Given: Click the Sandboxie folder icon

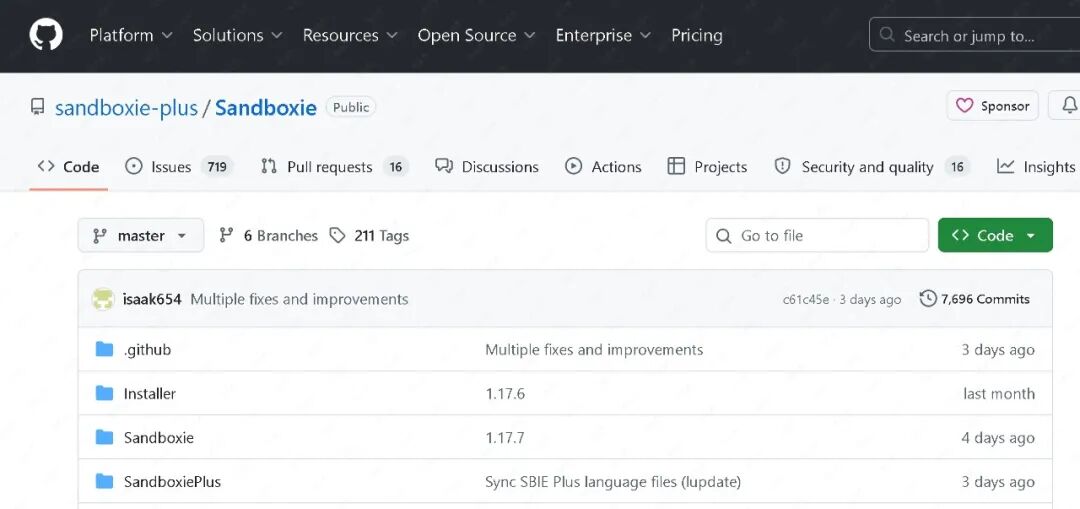Looking at the screenshot, I should (104, 437).
